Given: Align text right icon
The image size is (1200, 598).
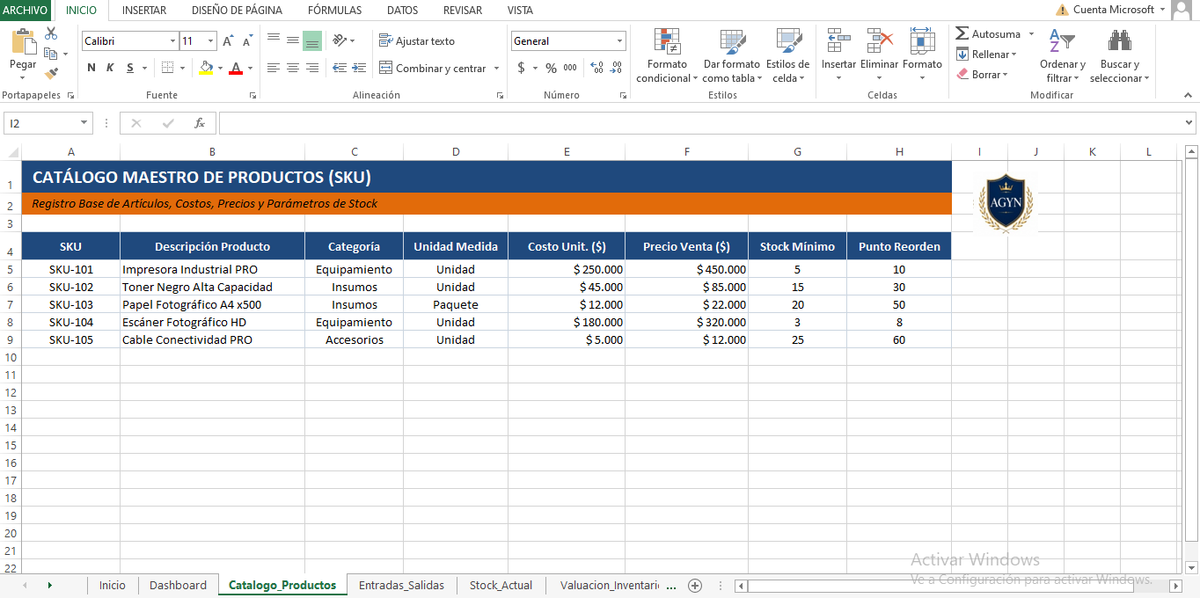Looking at the screenshot, I should pyautogui.click(x=312, y=68).
